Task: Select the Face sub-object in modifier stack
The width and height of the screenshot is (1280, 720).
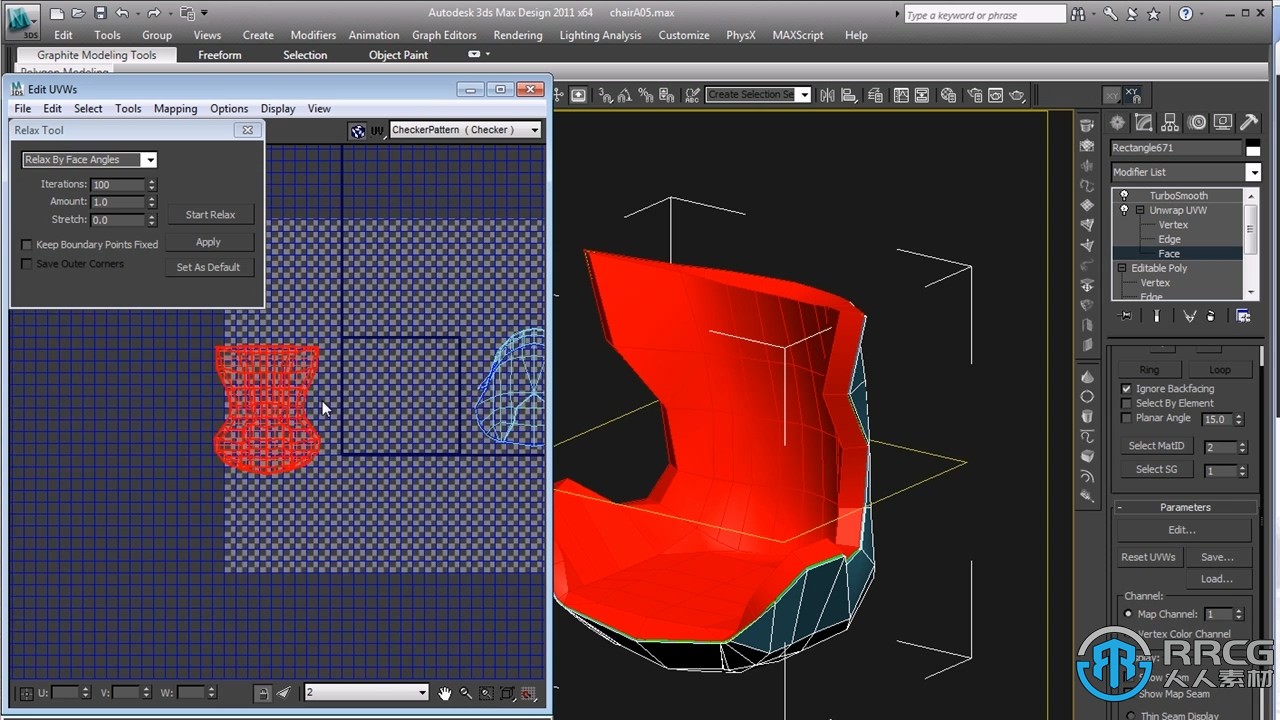Action: tap(1169, 254)
